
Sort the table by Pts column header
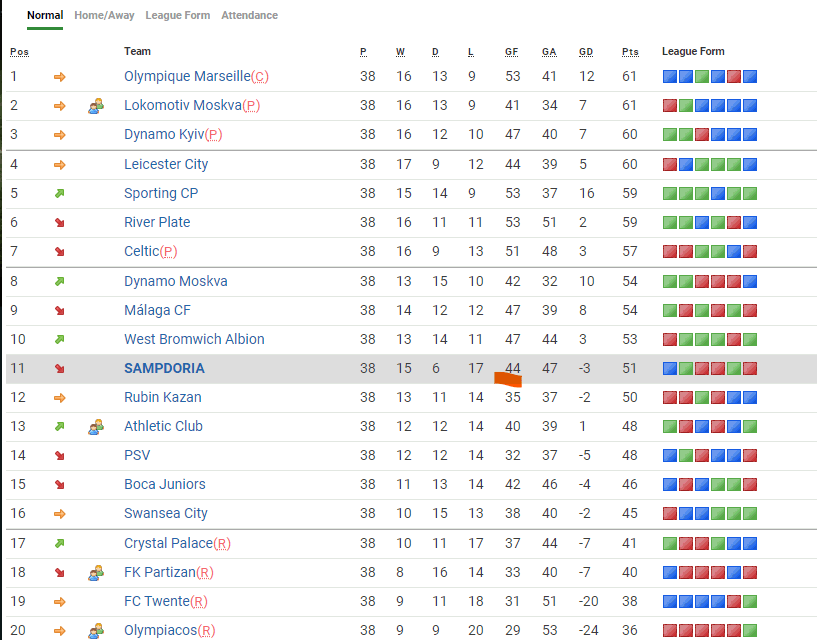(x=629, y=52)
